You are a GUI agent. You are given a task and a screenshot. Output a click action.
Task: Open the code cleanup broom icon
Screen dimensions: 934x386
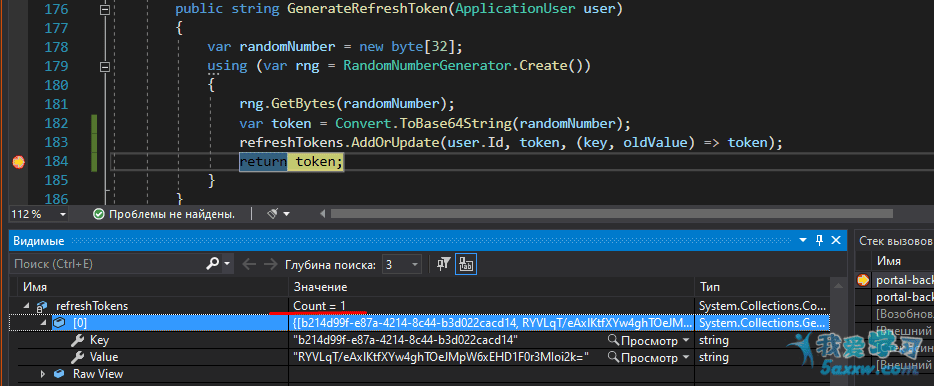273,213
